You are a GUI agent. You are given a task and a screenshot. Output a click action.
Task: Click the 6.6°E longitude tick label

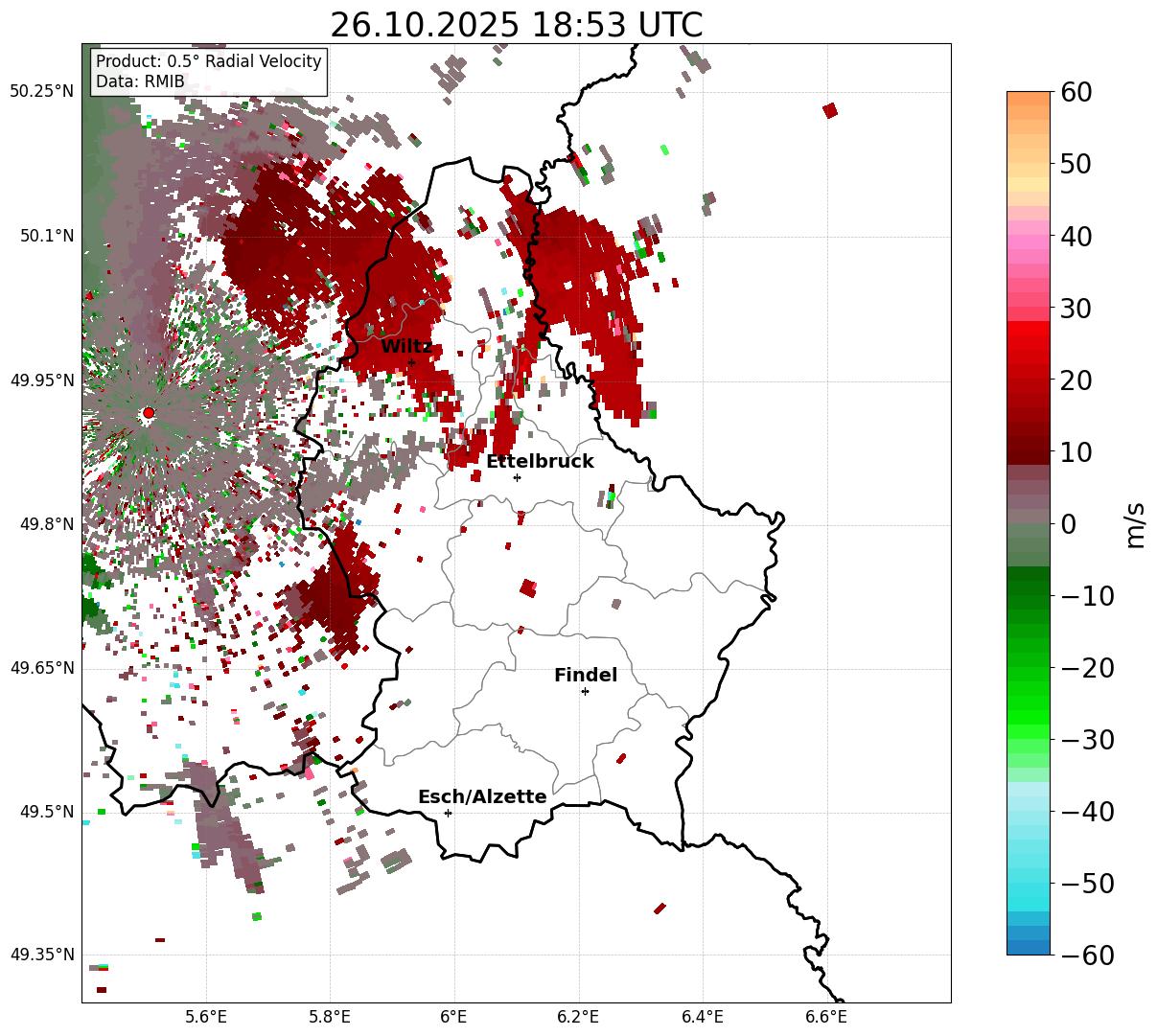click(x=826, y=1016)
